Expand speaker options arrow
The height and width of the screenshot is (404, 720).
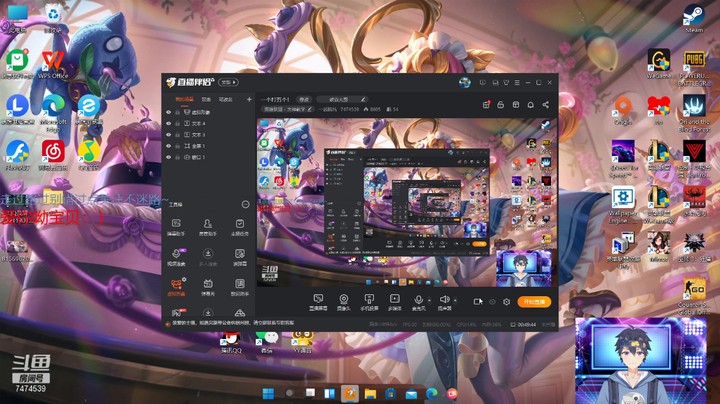(455, 301)
